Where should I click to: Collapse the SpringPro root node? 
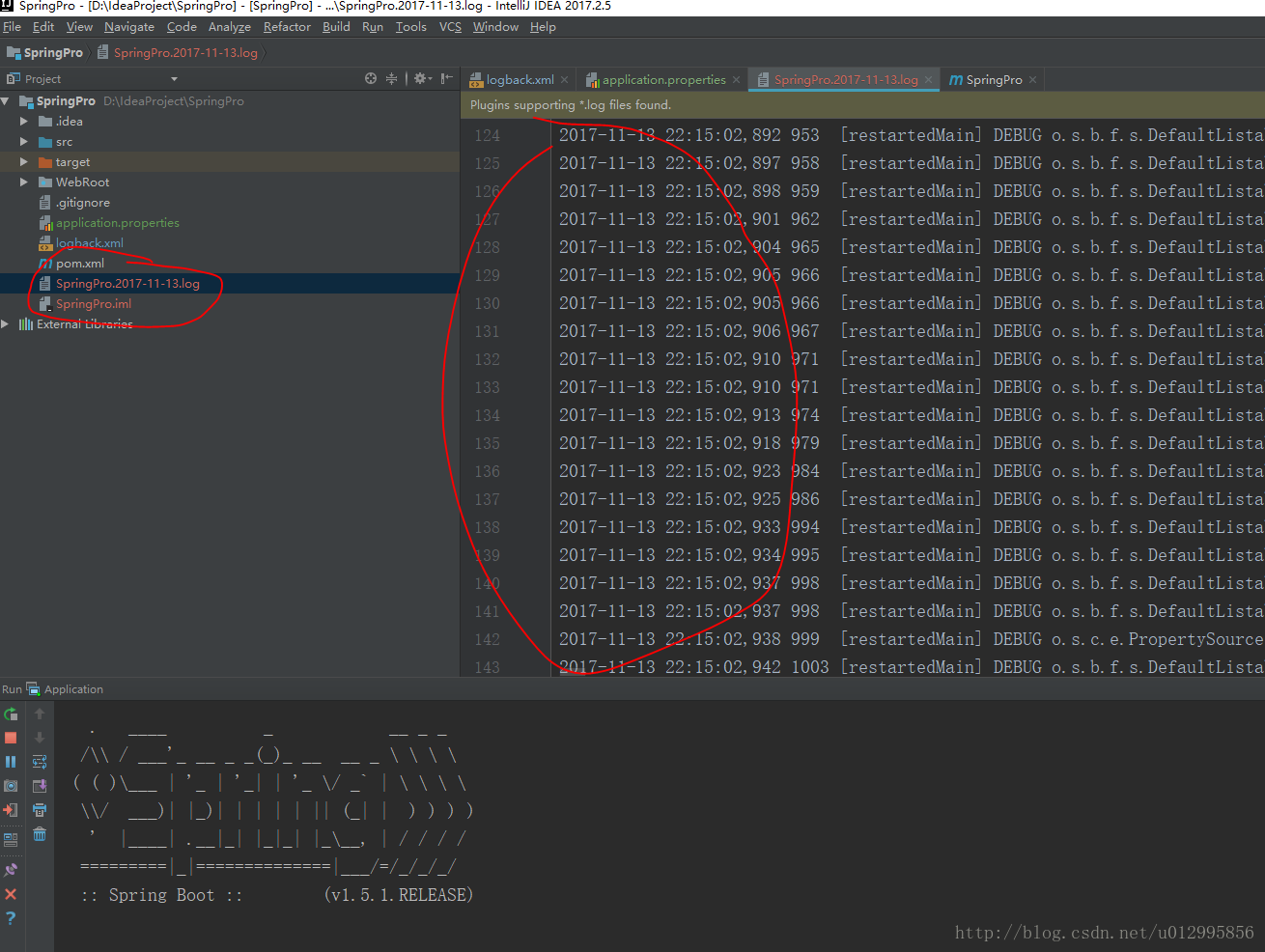[6, 100]
